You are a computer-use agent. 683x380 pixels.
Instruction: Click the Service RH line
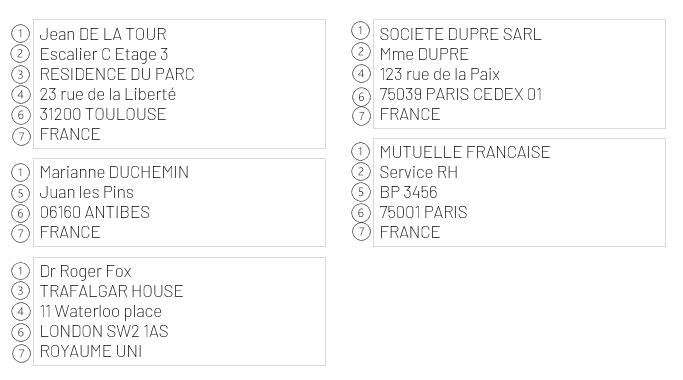(419, 172)
